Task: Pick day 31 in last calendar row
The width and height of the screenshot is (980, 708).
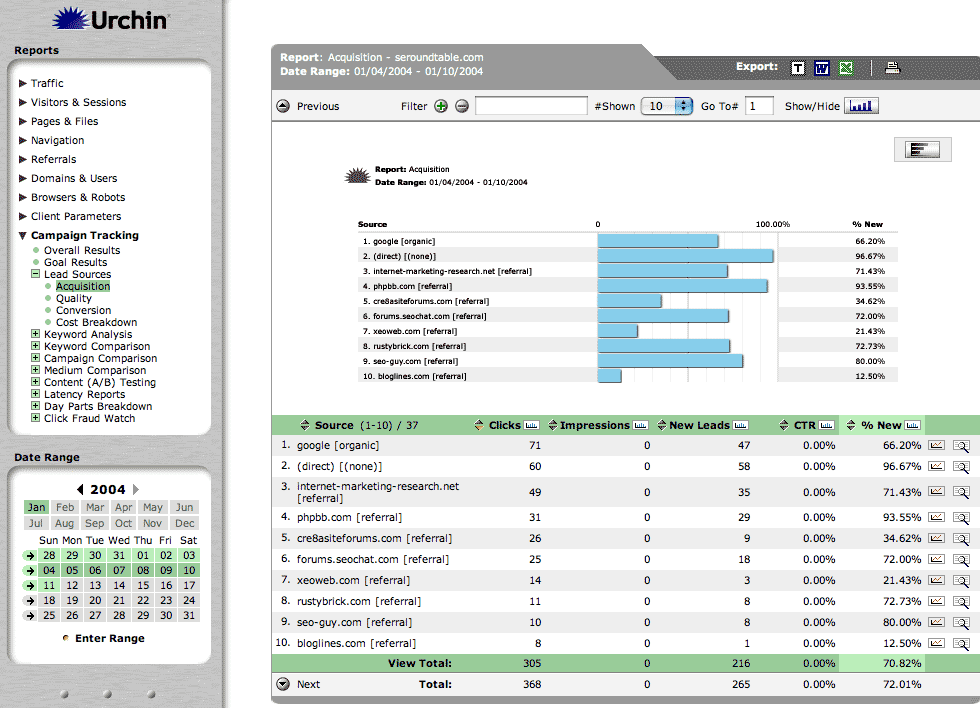Action: pyautogui.click(x=189, y=616)
